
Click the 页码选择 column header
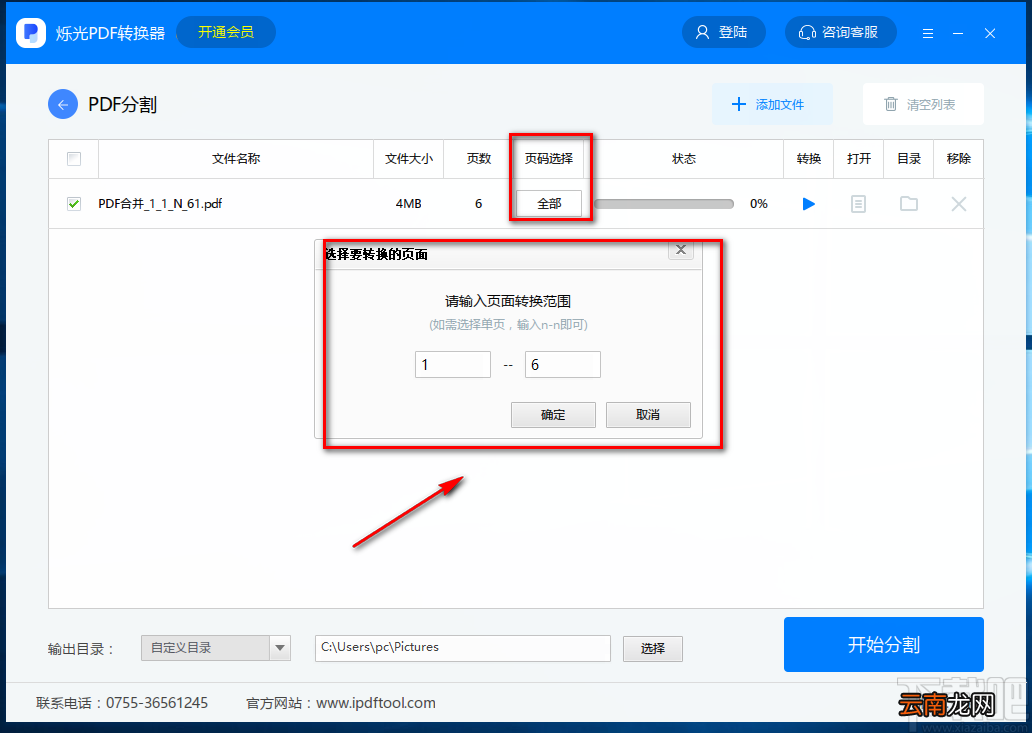click(x=549, y=159)
